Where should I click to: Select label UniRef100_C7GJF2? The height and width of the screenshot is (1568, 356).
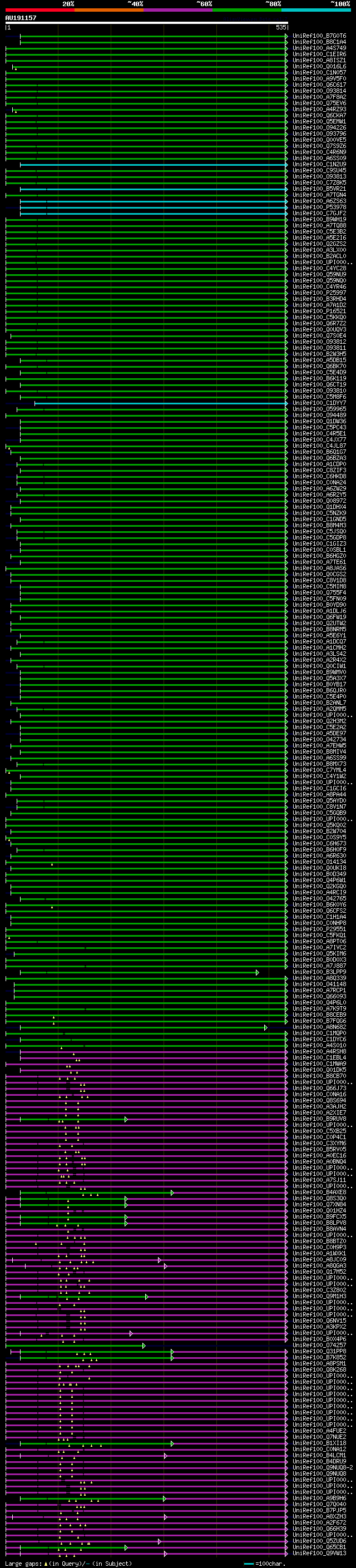(x=319, y=213)
